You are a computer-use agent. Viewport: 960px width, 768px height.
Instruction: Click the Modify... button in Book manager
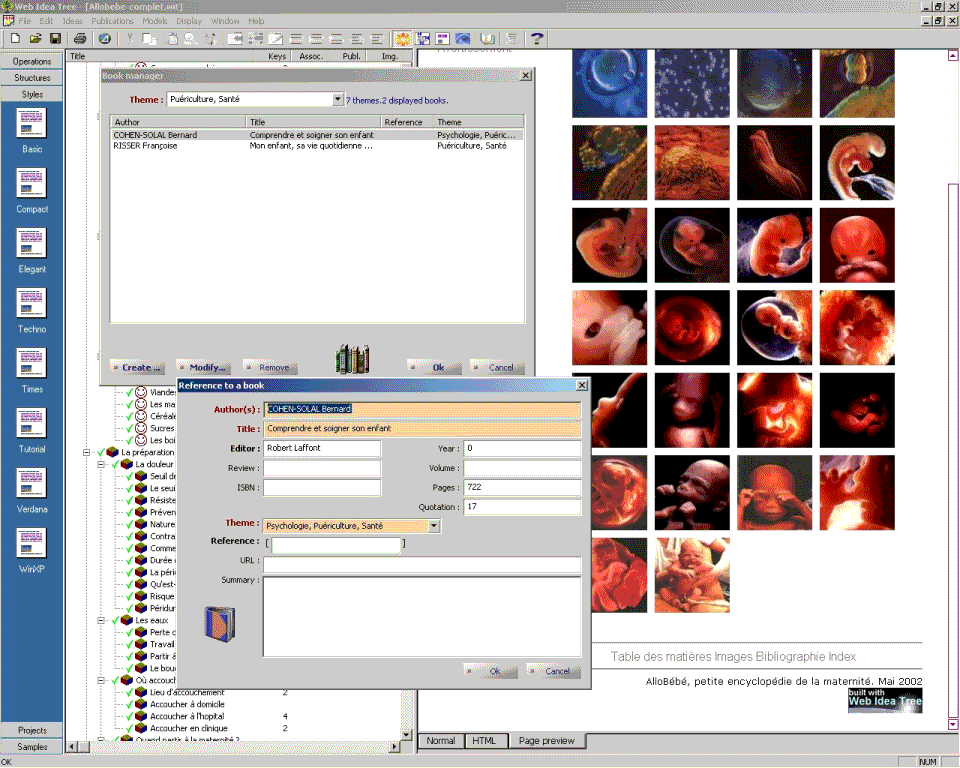tap(203, 367)
